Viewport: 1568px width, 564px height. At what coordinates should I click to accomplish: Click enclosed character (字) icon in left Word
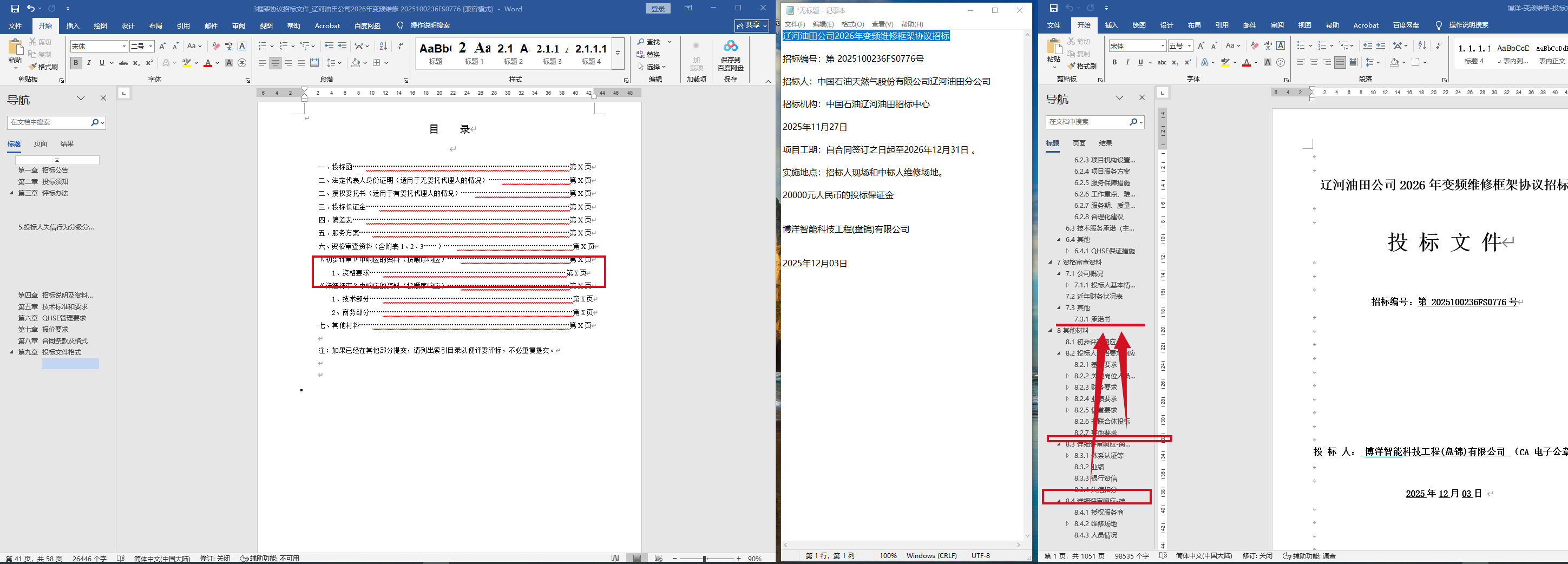tap(241, 63)
